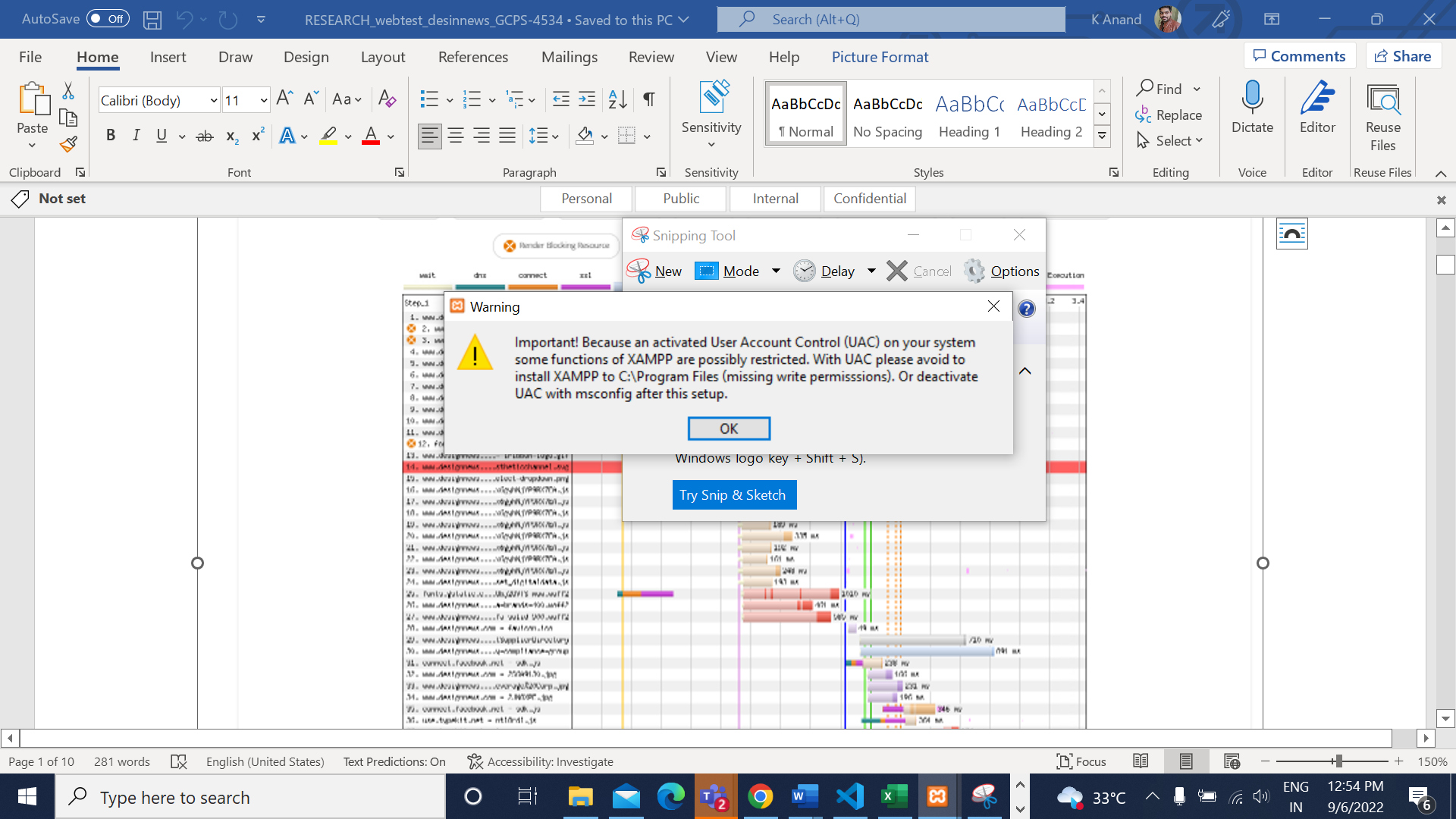Open the font name dropdown
This screenshot has width=1456, height=819.
pyautogui.click(x=214, y=100)
